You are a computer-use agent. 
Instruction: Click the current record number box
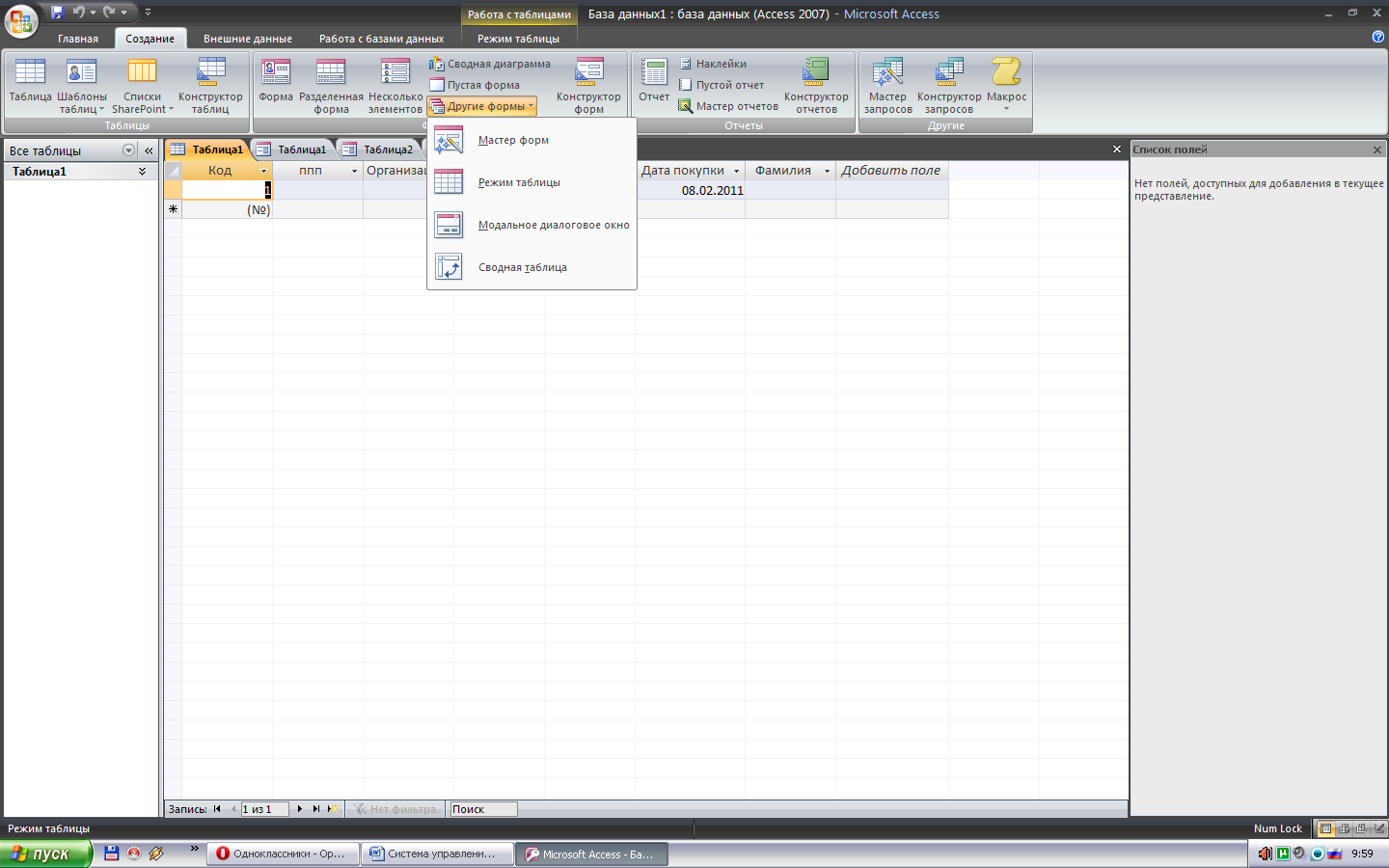coord(264,809)
